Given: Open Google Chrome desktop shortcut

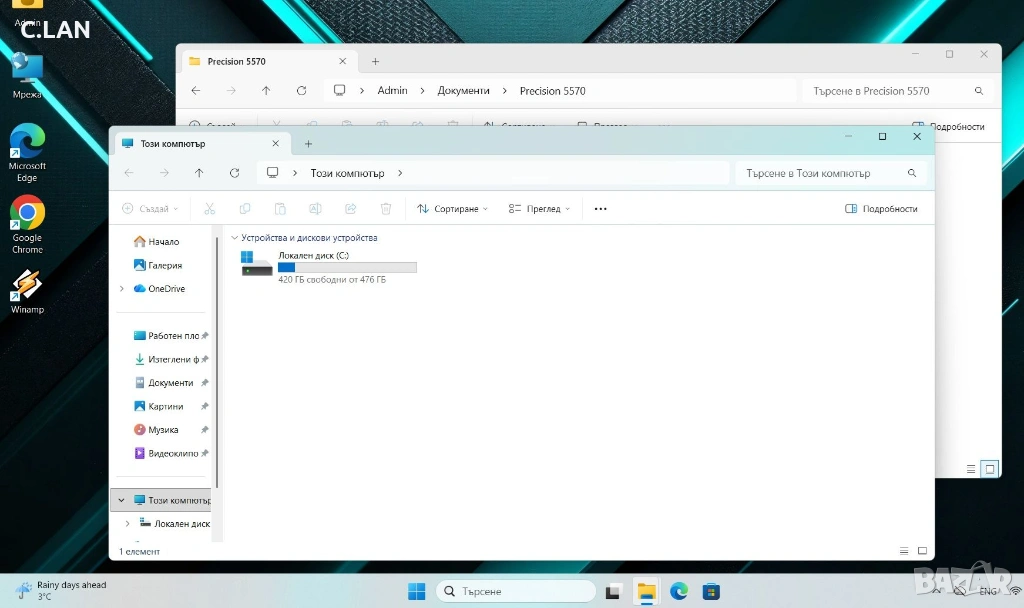Looking at the screenshot, I should tap(27, 218).
